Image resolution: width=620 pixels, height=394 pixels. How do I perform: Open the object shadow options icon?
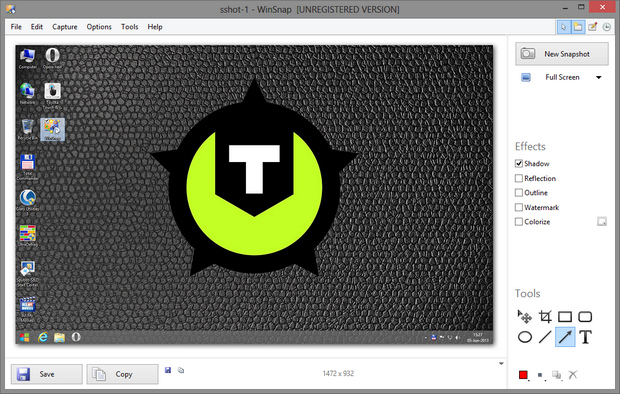(557, 375)
